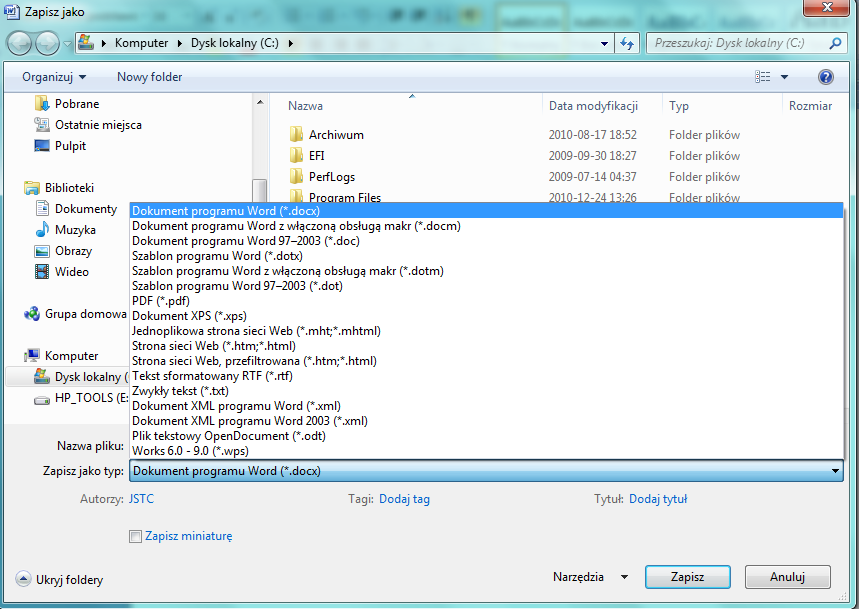This screenshot has width=859, height=609.
Task: Expand the Komputer breadcrumb arrow
Action: [x=180, y=43]
